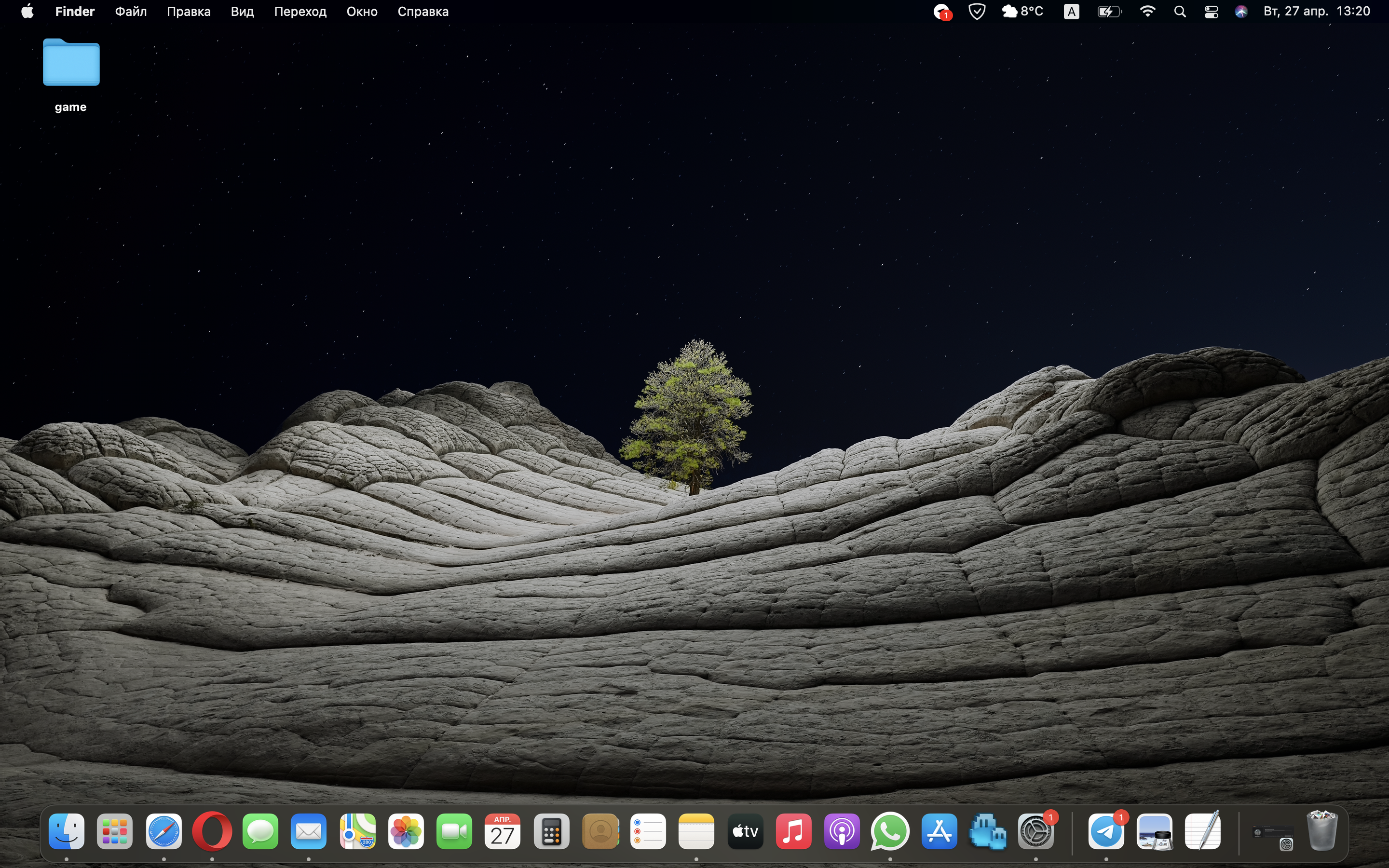This screenshot has height=868, width=1389.
Task: Open the Control Center toggles icon
Action: (x=1211, y=12)
